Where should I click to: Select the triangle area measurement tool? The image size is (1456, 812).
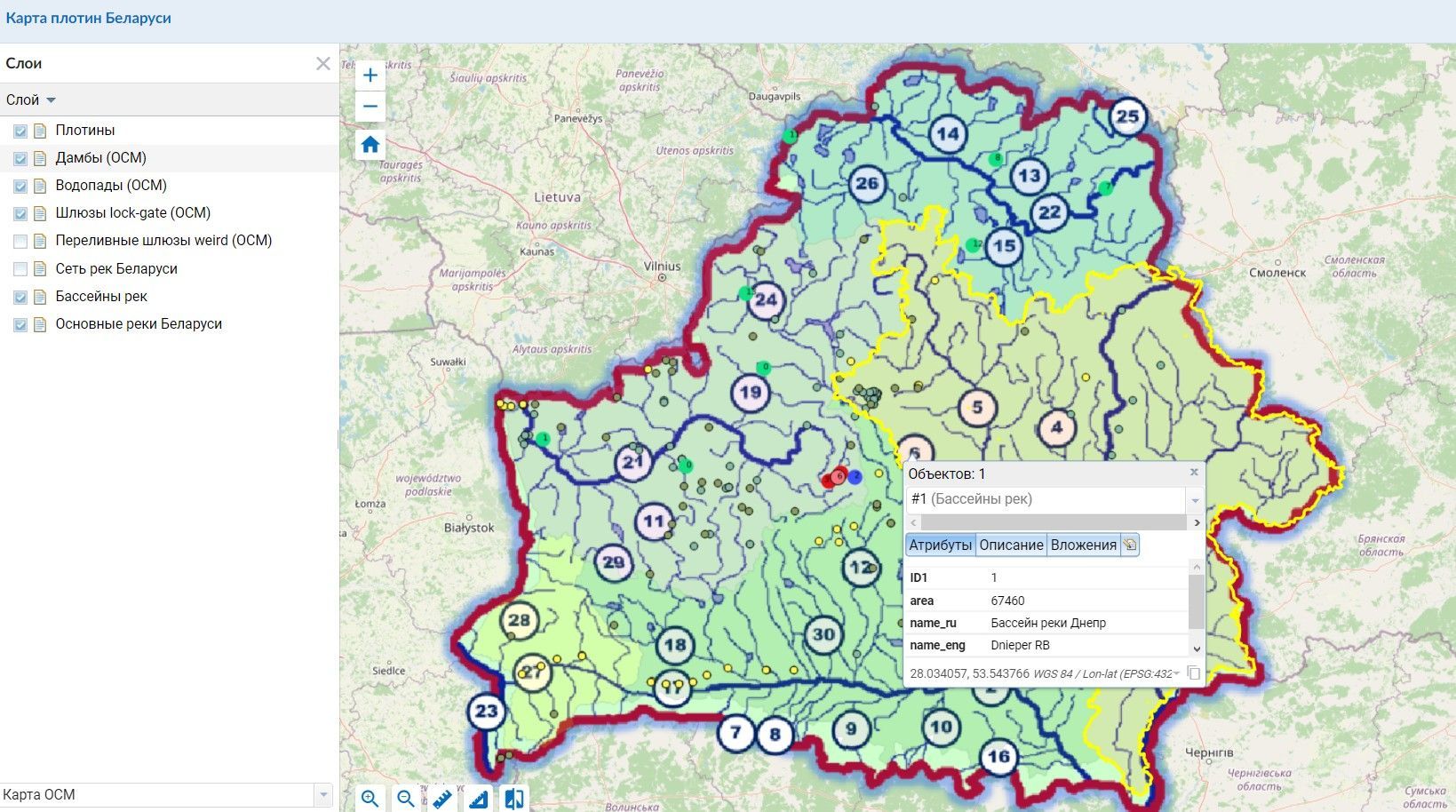(x=478, y=799)
